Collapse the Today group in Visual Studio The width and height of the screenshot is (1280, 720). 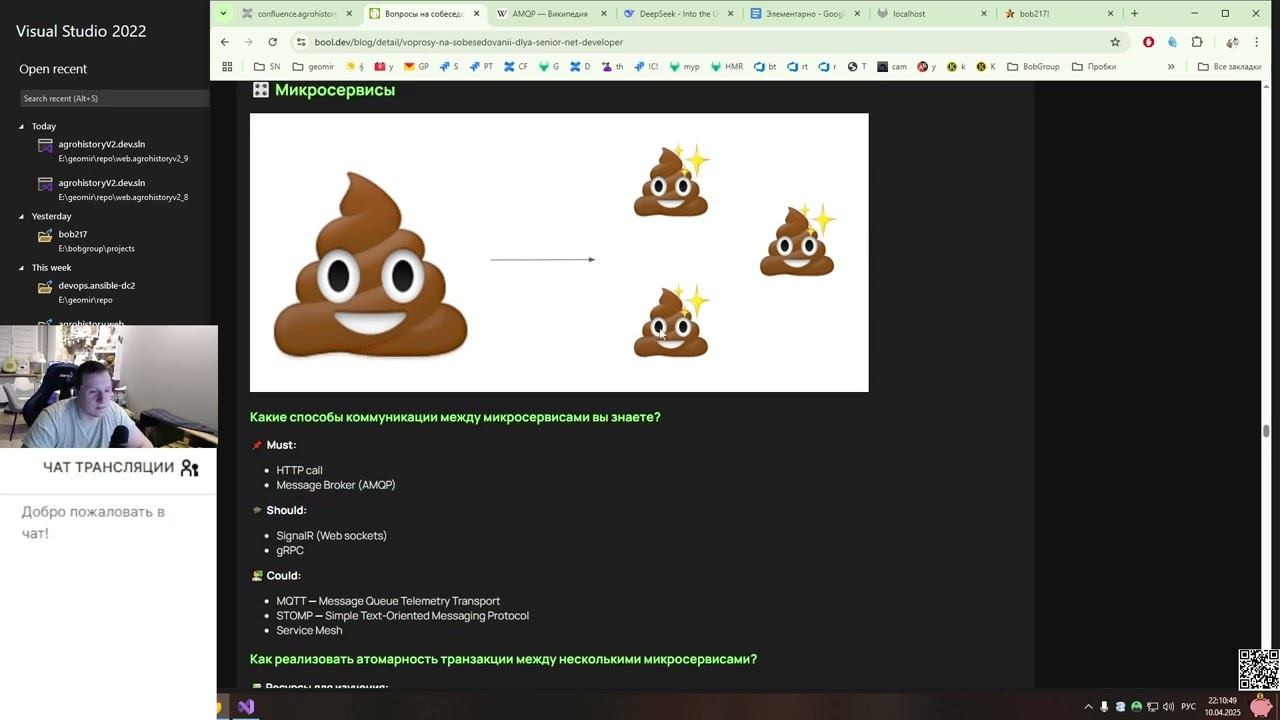[21, 126]
